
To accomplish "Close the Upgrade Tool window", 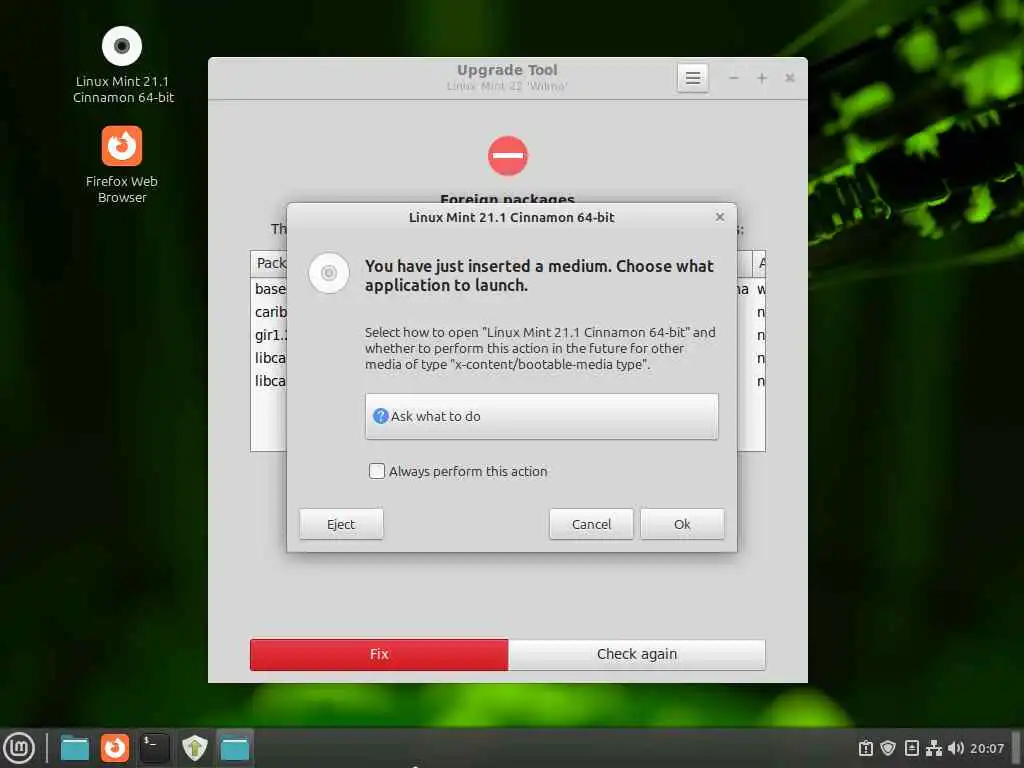I will (790, 78).
